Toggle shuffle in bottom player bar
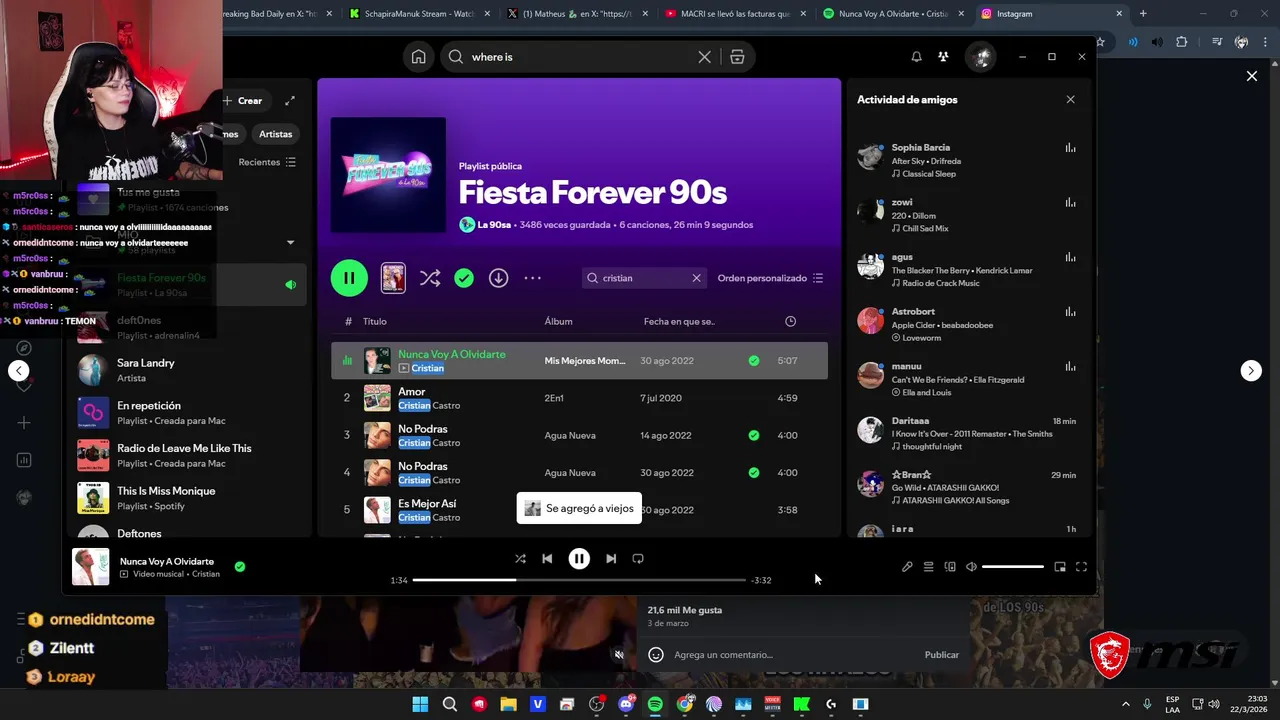Image resolution: width=1280 pixels, height=720 pixels. coord(520,559)
